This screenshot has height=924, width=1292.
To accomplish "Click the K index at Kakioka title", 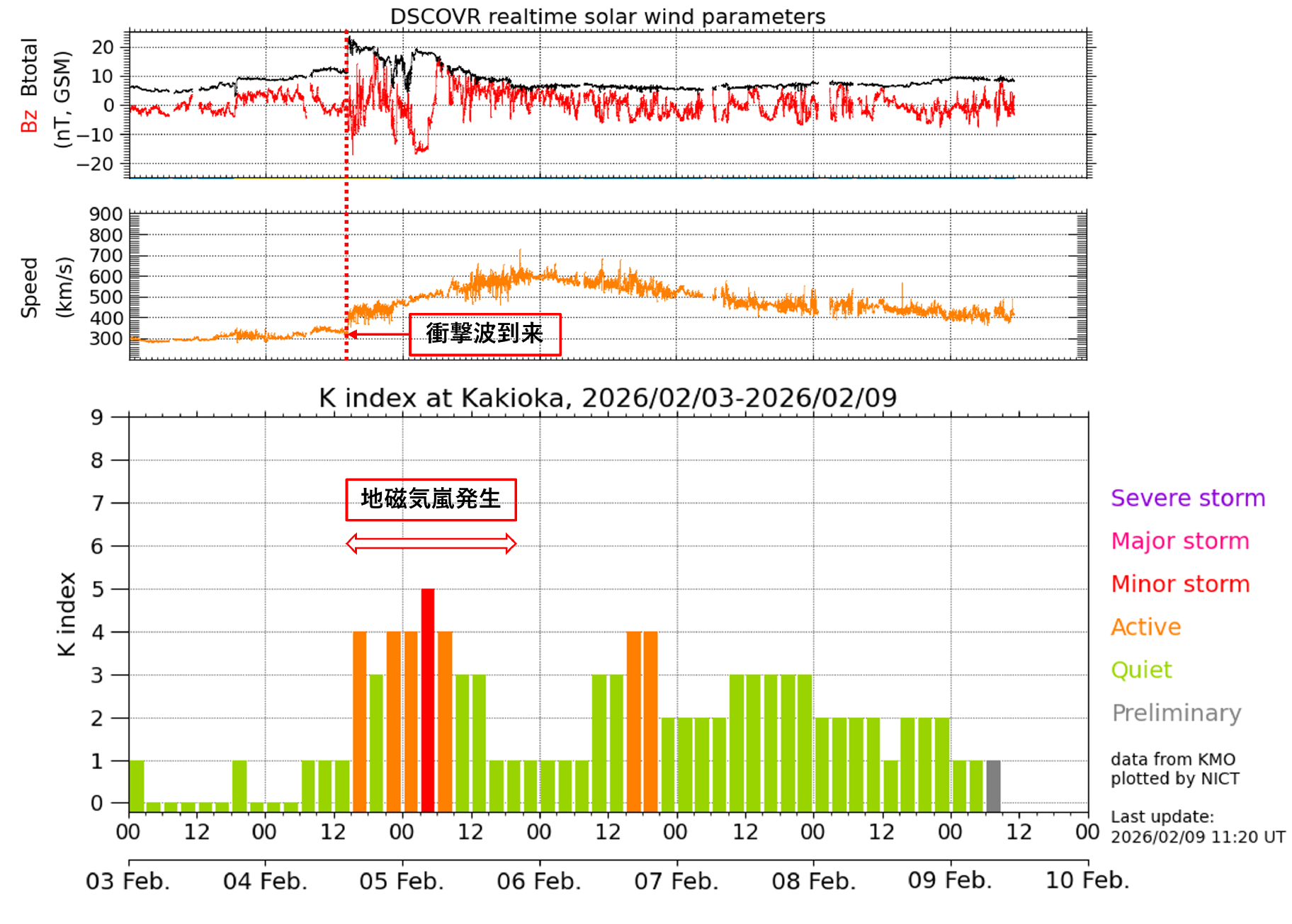I will [608, 398].
